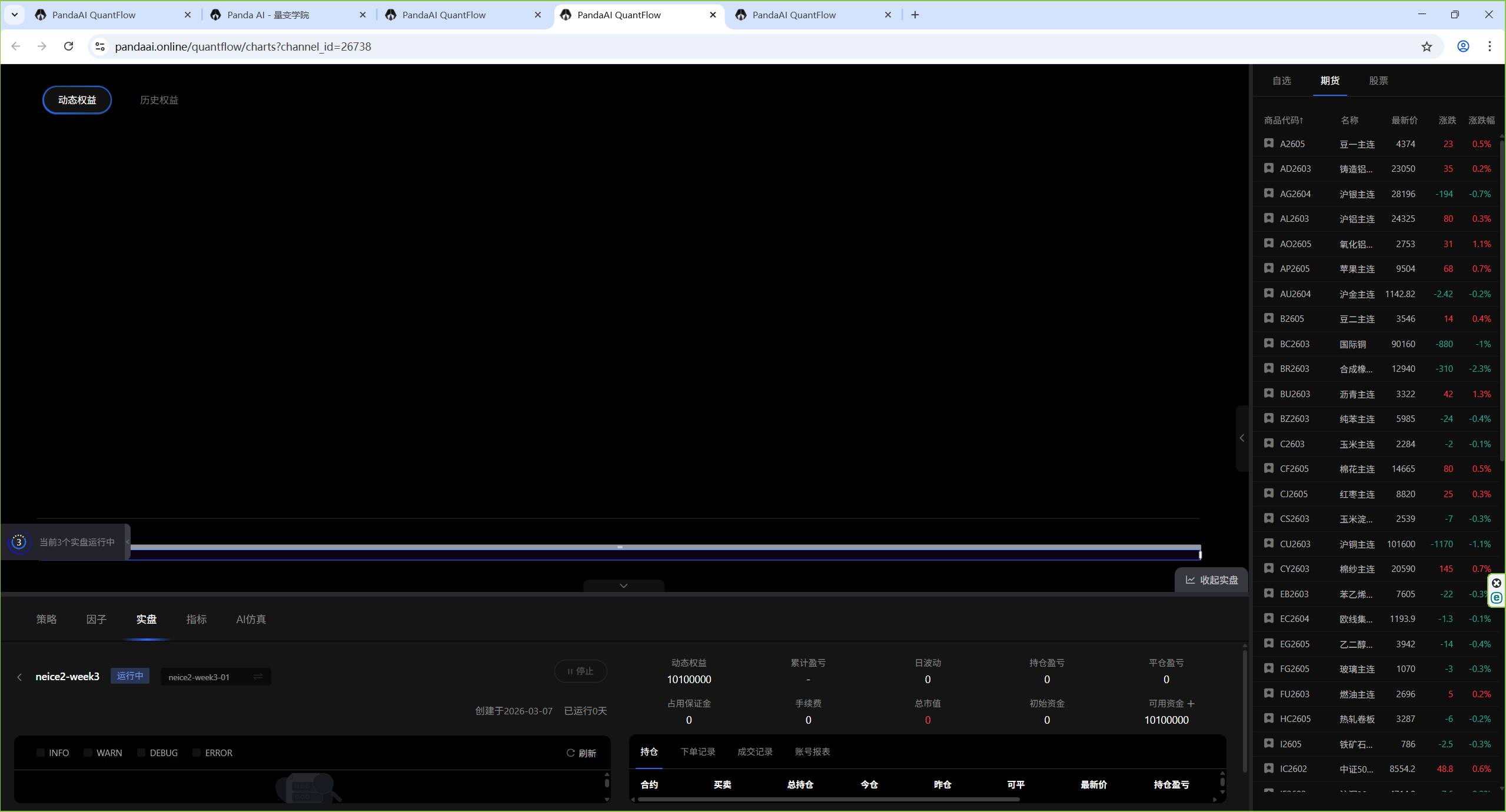This screenshot has height=812, width=1506.
Task: Reload the current browser page
Action: [x=69, y=46]
